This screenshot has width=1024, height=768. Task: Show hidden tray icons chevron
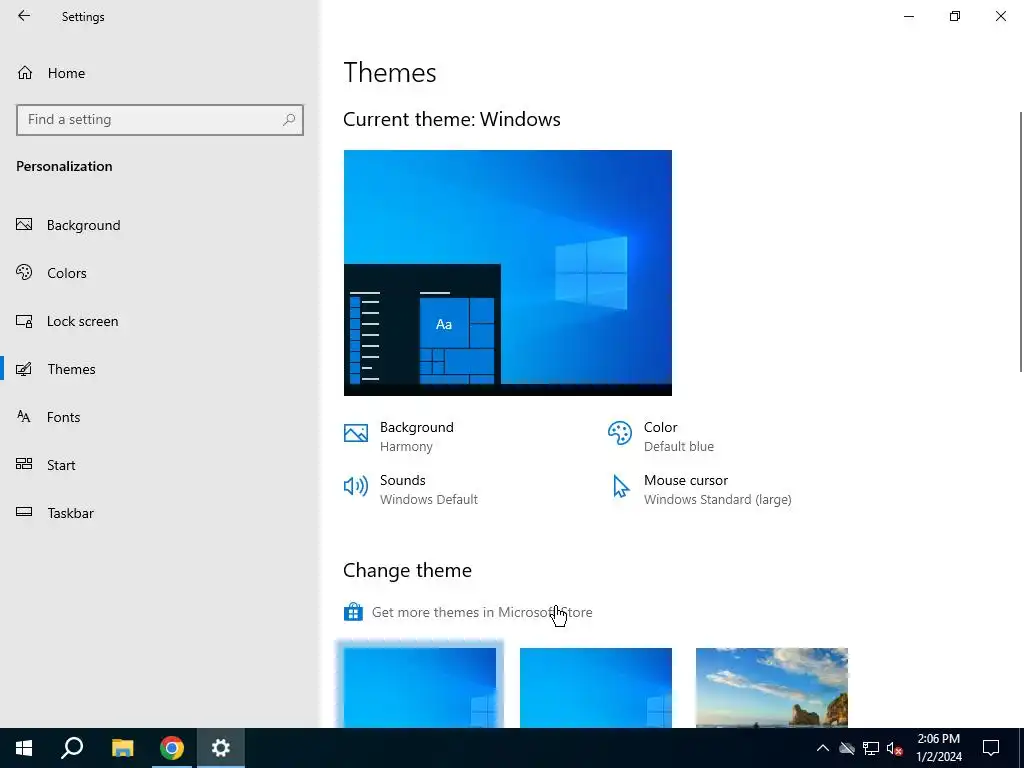click(823, 748)
